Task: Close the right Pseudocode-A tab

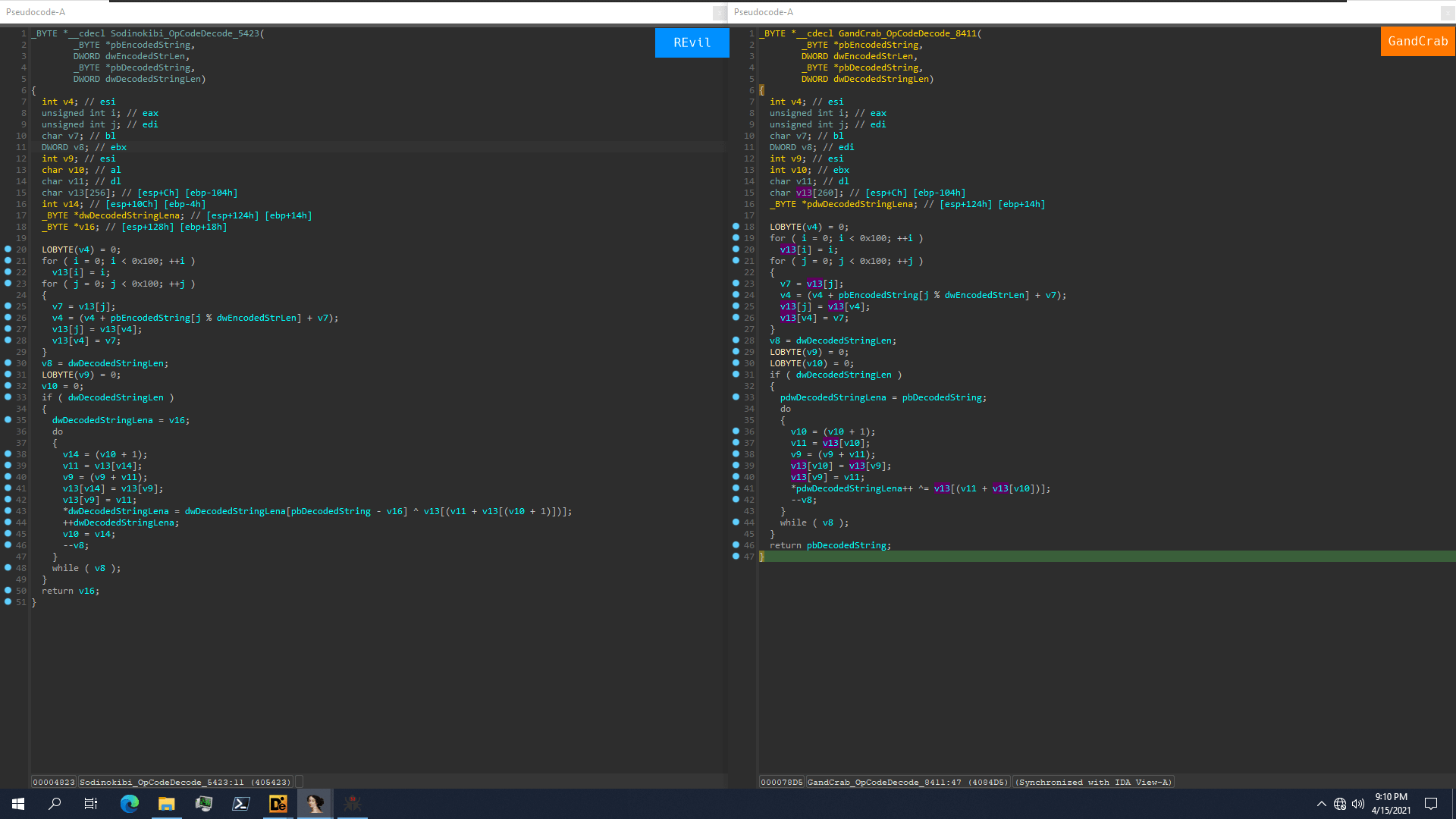Action: (x=1447, y=13)
